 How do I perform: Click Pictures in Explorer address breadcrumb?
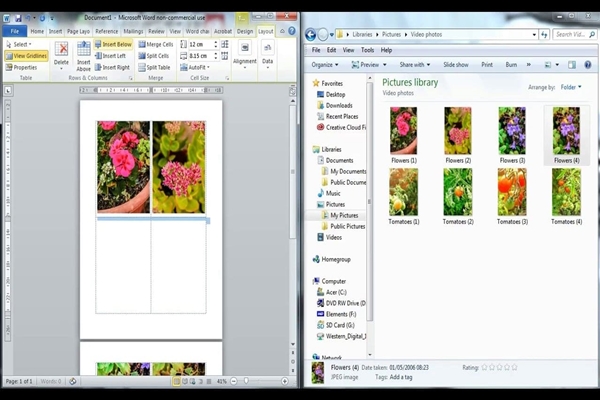(391, 34)
